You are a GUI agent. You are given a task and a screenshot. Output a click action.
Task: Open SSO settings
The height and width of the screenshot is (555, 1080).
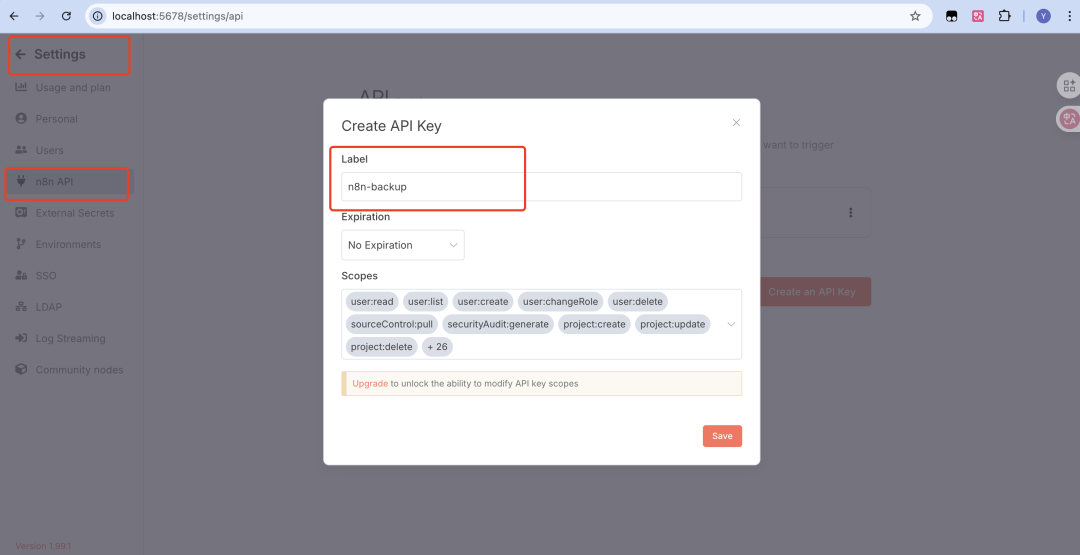coord(46,275)
